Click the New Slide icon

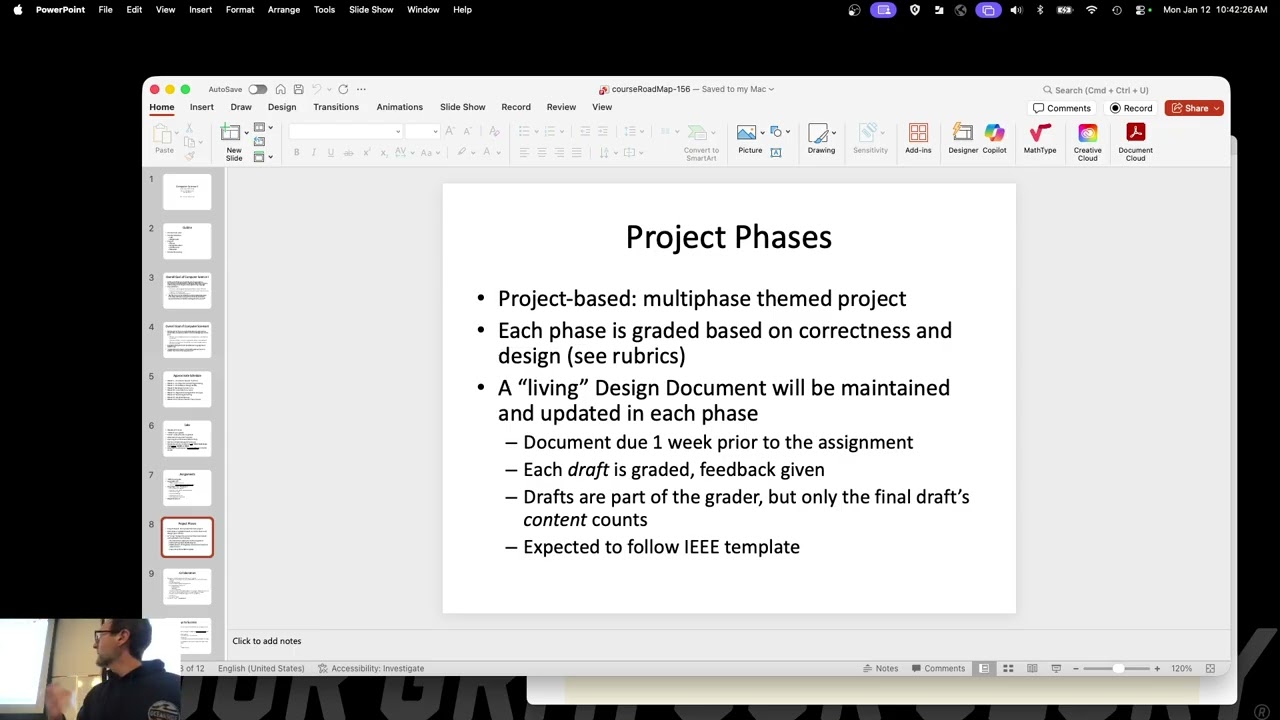(231, 132)
